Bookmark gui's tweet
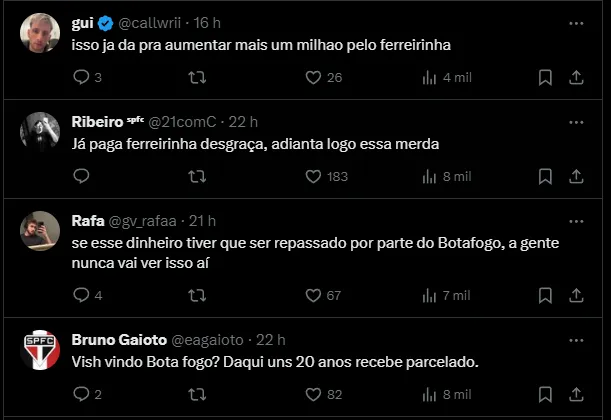The width and height of the screenshot is (611, 420). 545,77
